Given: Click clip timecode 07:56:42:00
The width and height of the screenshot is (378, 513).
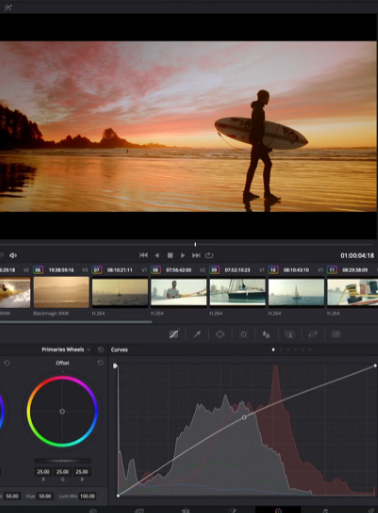Looking at the screenshot, I should click(179, 270).
